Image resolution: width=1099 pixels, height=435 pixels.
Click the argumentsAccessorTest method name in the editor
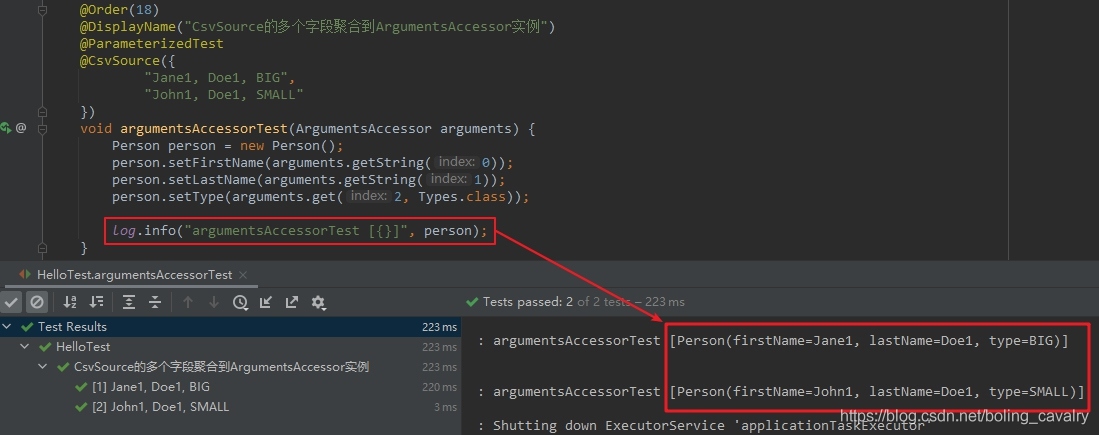204,129
